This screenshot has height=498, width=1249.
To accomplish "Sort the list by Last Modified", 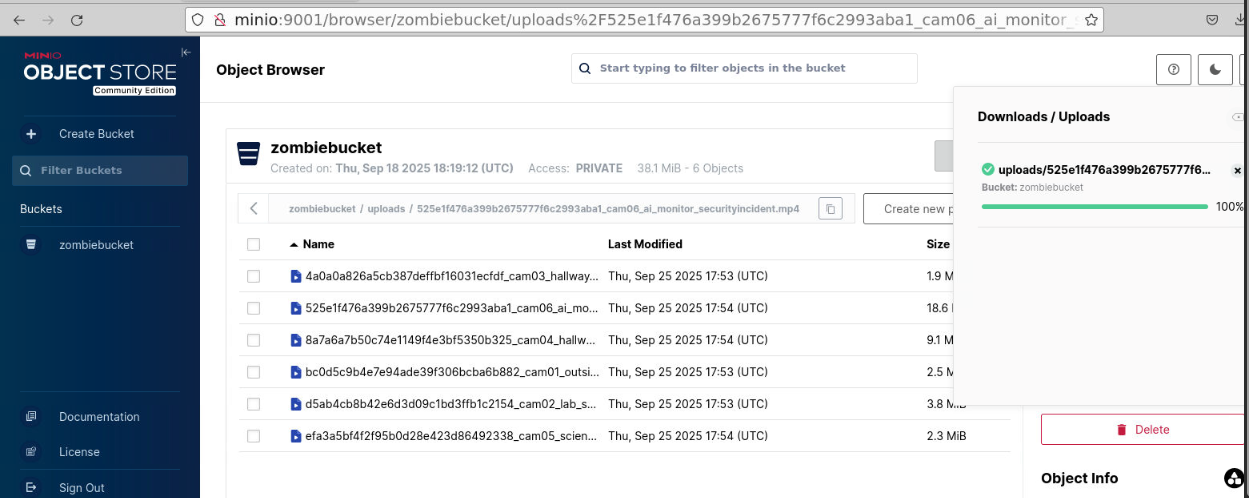I will click(x=645, y=244).
